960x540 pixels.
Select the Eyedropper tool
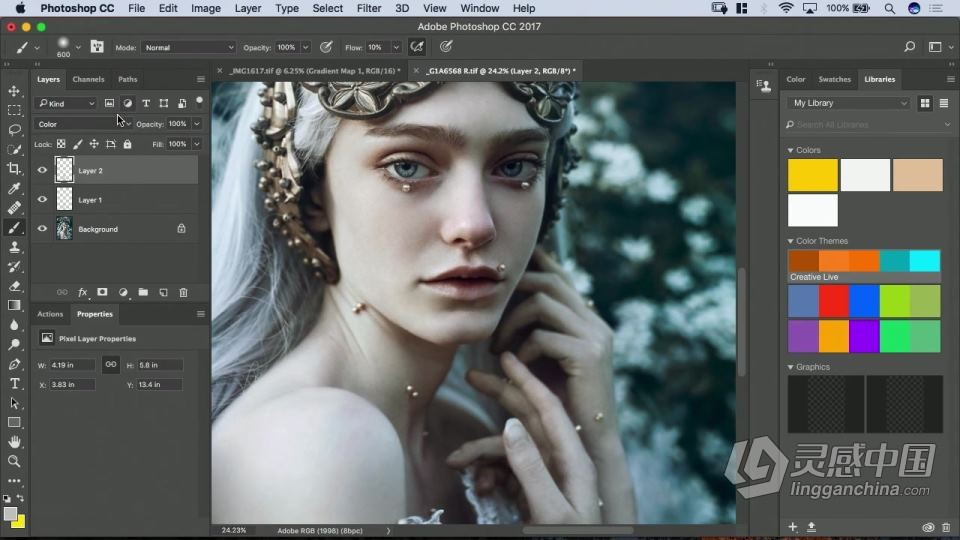[14, 189]
